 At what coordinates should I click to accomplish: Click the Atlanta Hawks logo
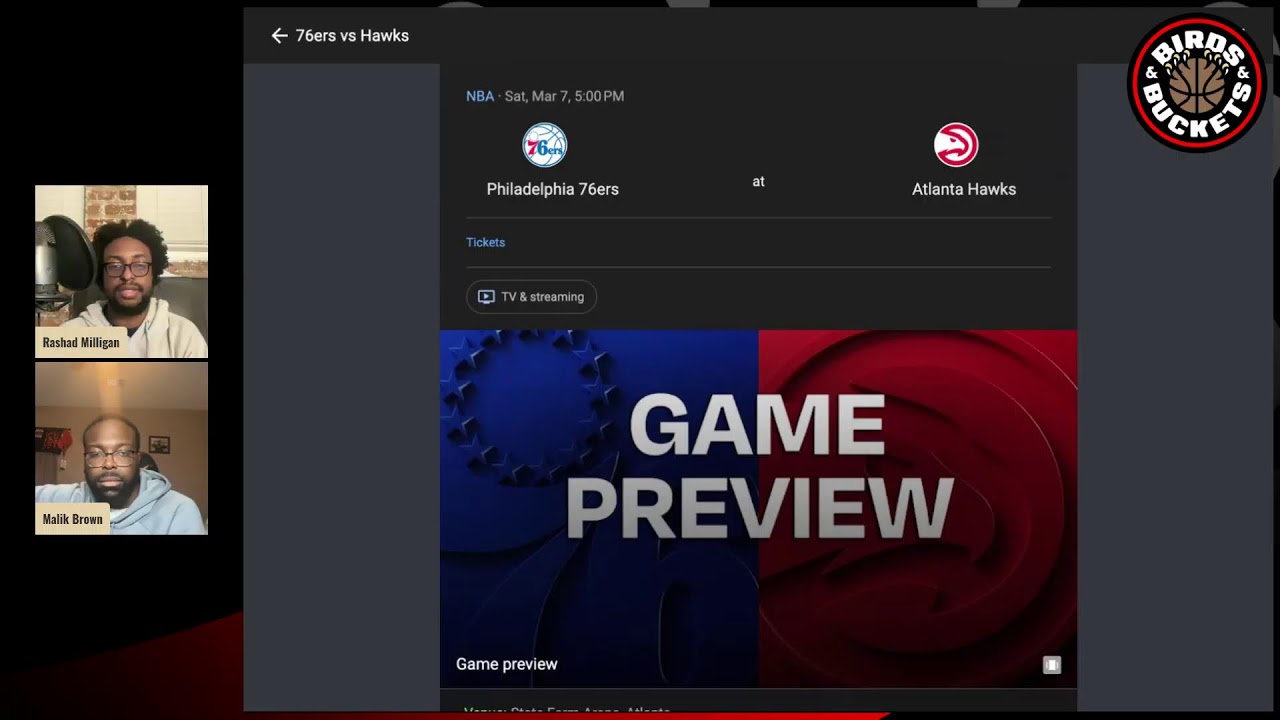point(956,145)
